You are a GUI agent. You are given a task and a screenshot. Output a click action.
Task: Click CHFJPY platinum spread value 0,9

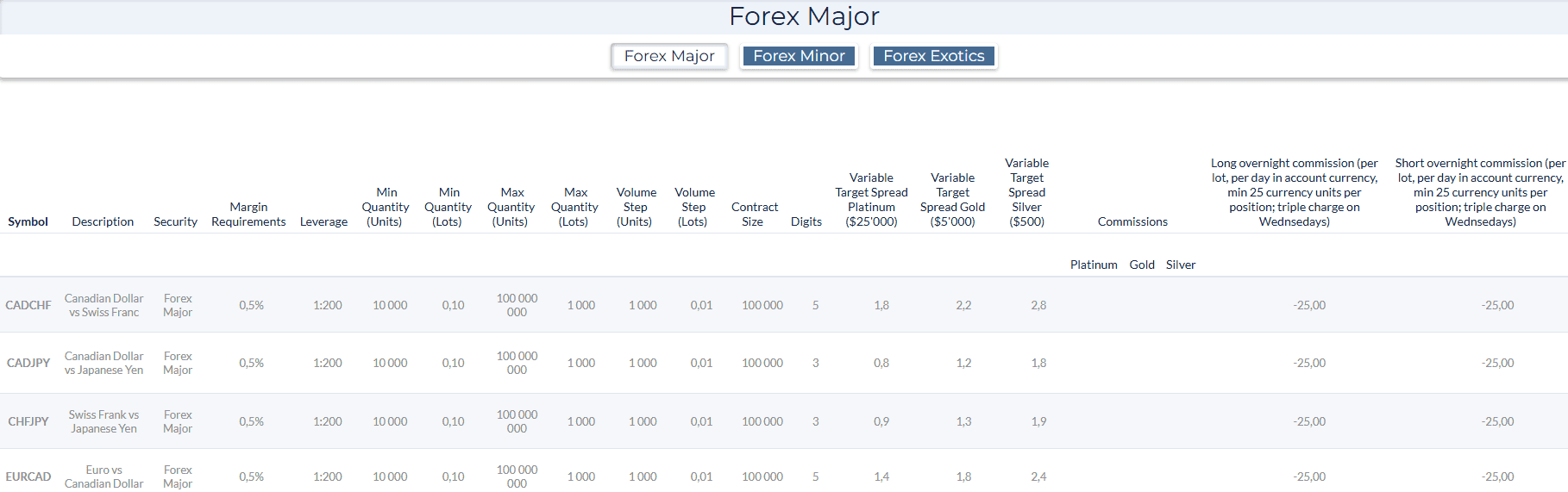click(x=881, y=421)
